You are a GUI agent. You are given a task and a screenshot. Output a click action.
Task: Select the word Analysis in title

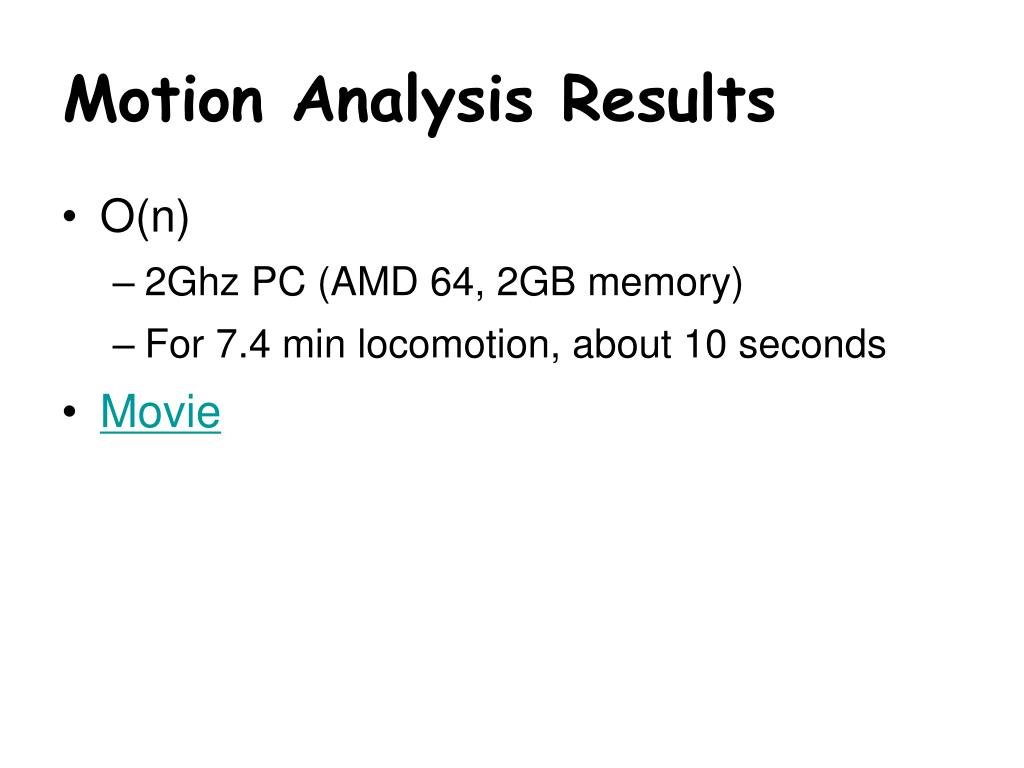tap(413, 103)
